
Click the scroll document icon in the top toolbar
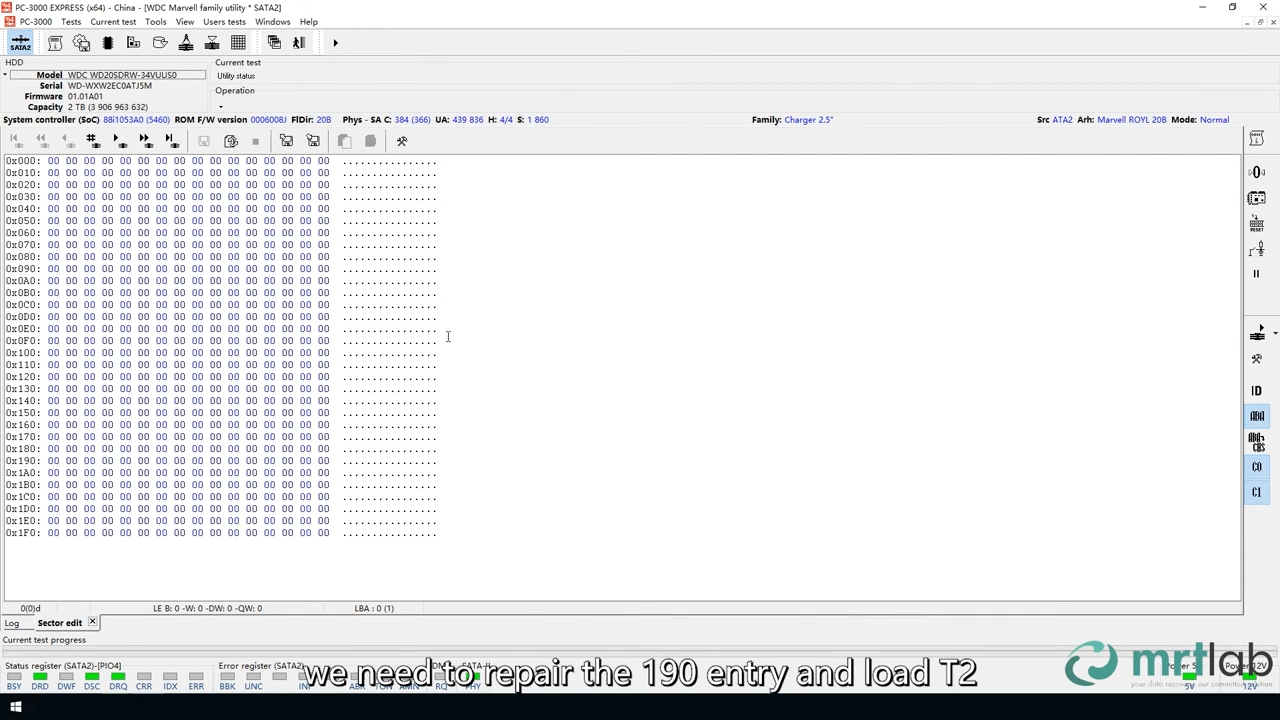point(55,43)
